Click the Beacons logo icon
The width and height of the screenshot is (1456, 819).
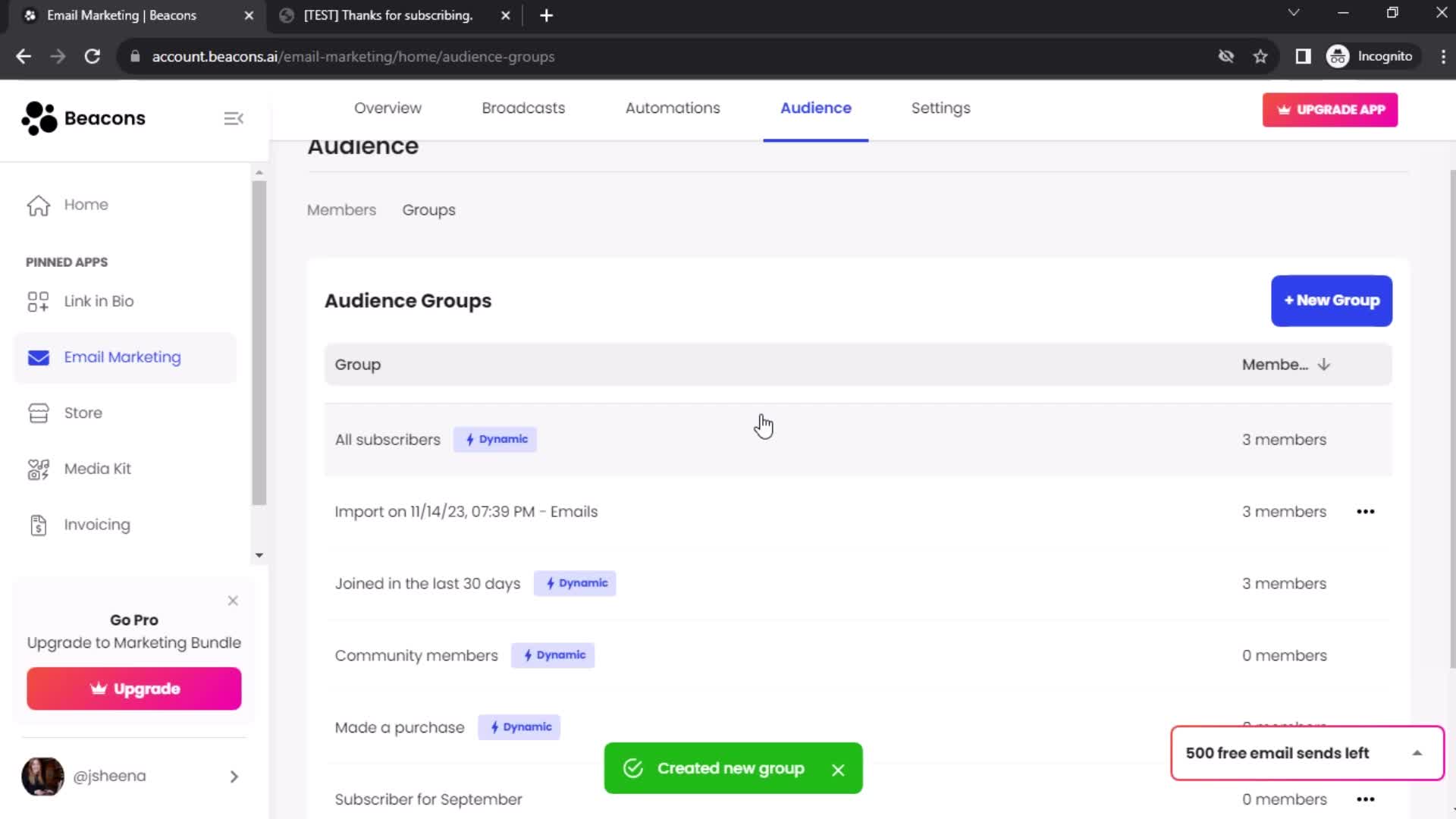36,118
